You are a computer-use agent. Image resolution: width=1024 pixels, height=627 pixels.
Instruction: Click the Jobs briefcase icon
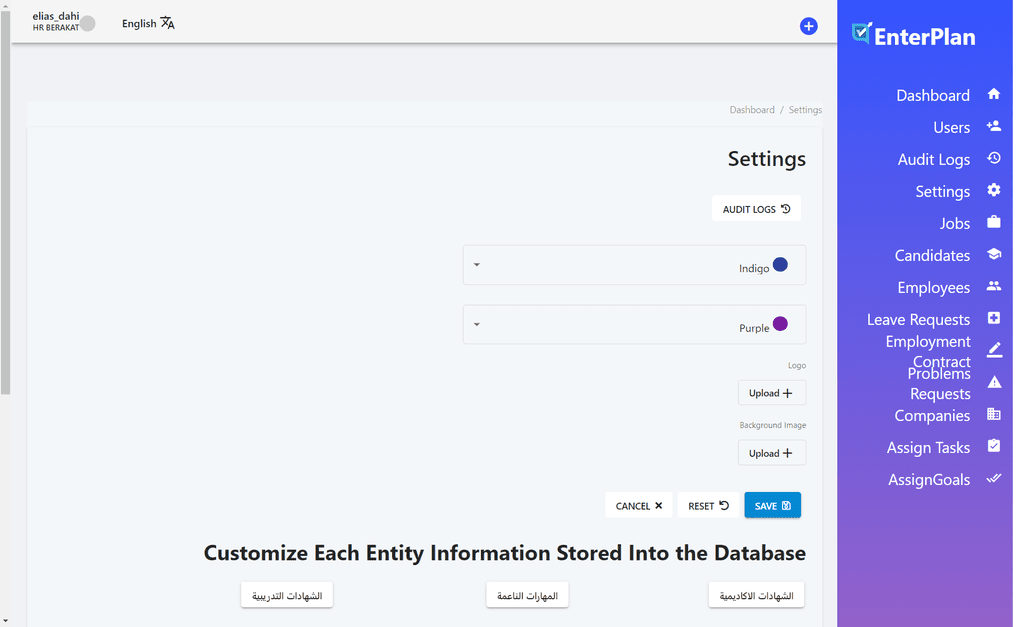click(993, 222)
